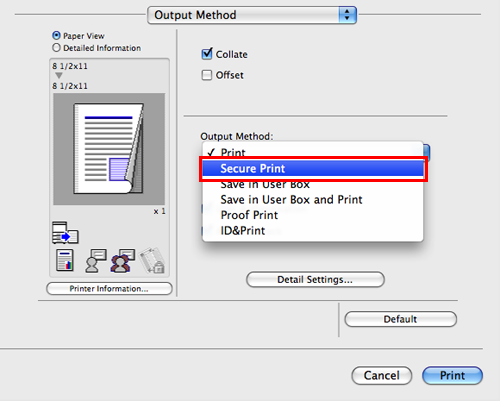Uncheck the Collate checkbox
The width and height of the screenshot is (500, 401).
(207, 54)
